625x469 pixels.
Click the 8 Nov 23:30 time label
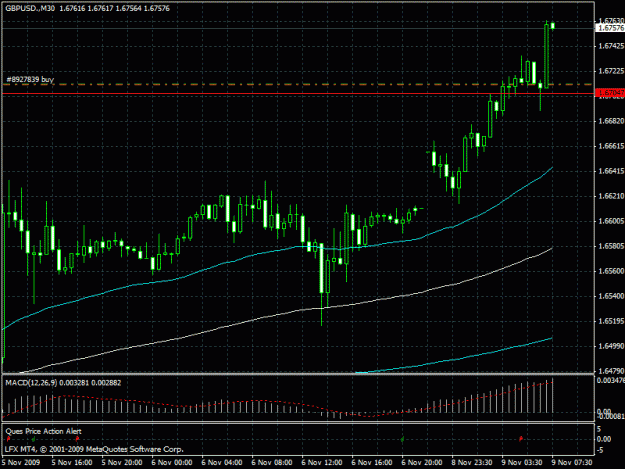472,462
